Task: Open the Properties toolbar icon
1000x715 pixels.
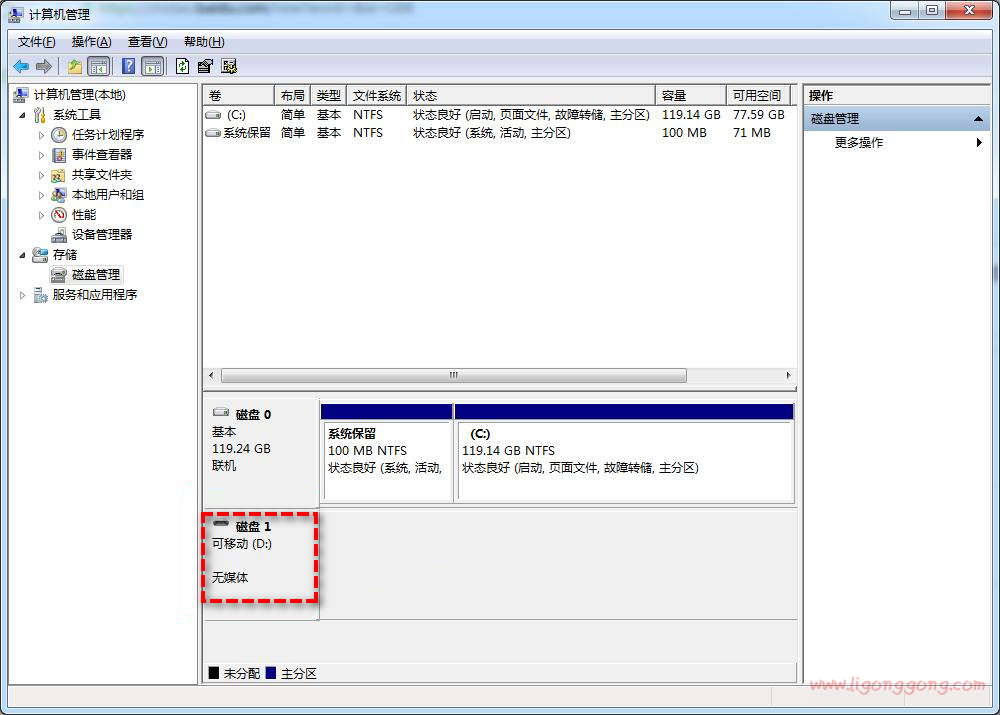Action: click(205, 66)
